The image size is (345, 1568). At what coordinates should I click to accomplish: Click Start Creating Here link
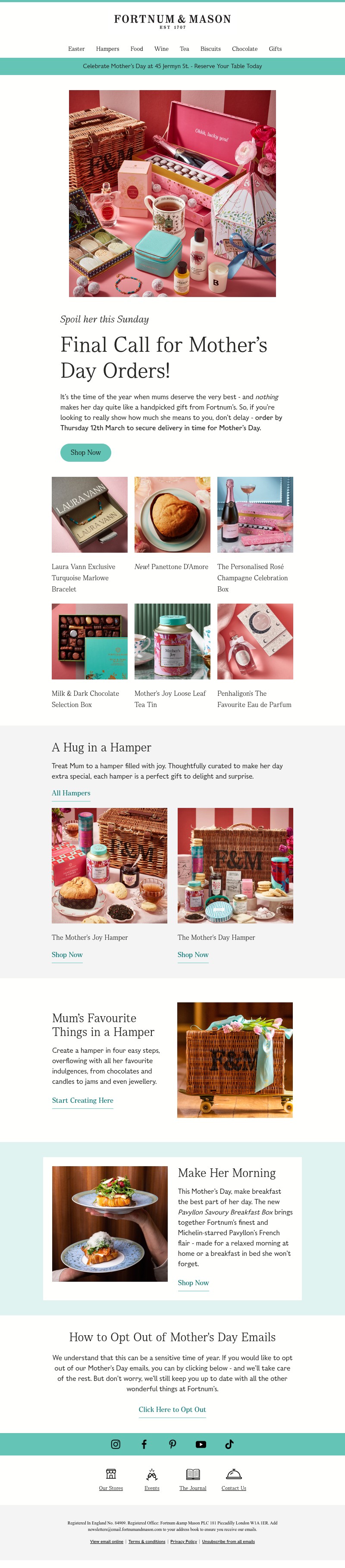pyautogui.click(x=83, y=1100)
